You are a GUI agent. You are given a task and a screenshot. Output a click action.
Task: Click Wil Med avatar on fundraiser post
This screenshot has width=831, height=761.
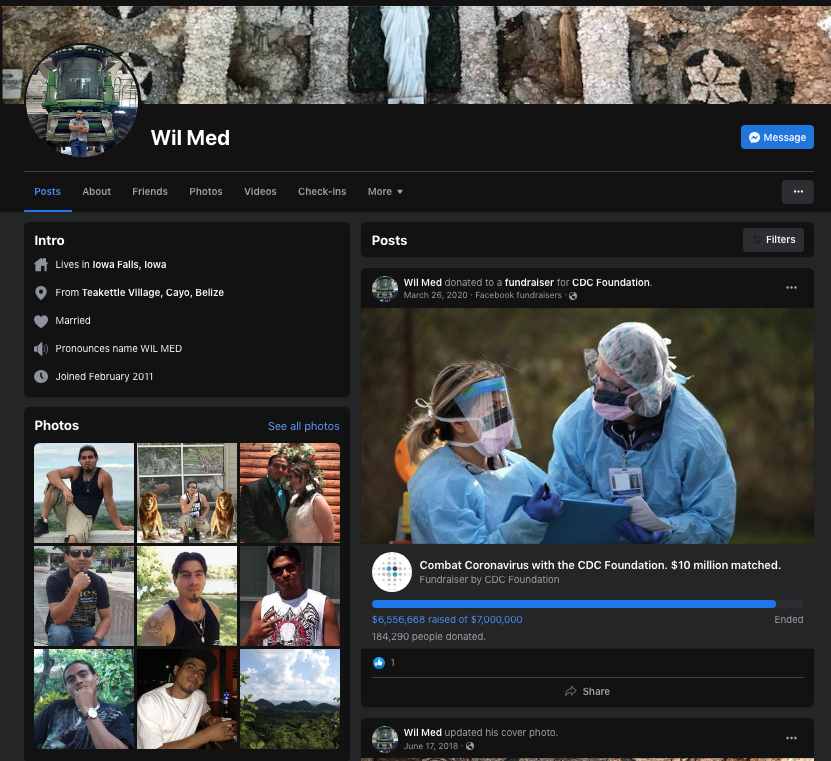pos(385,289)
